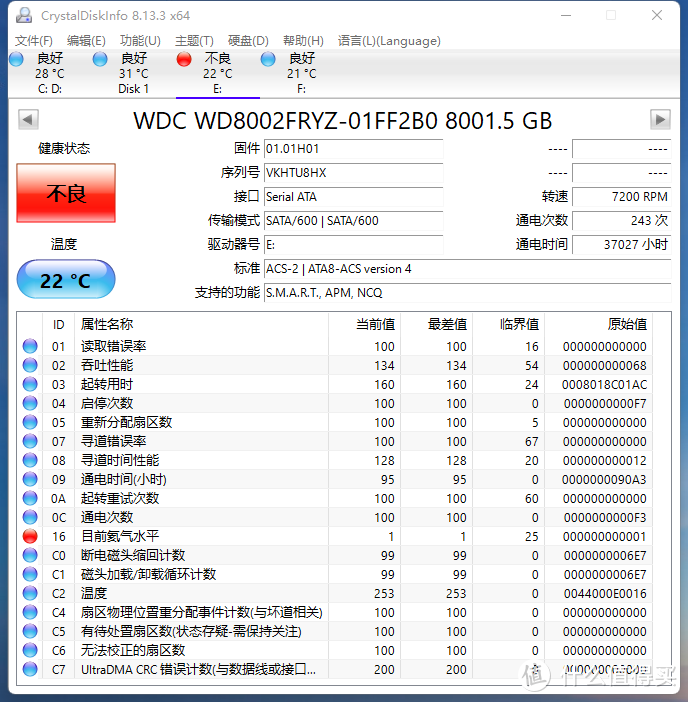688x702 pixels.
Task: Click the 原始值 column header
Action: [598, 324]
